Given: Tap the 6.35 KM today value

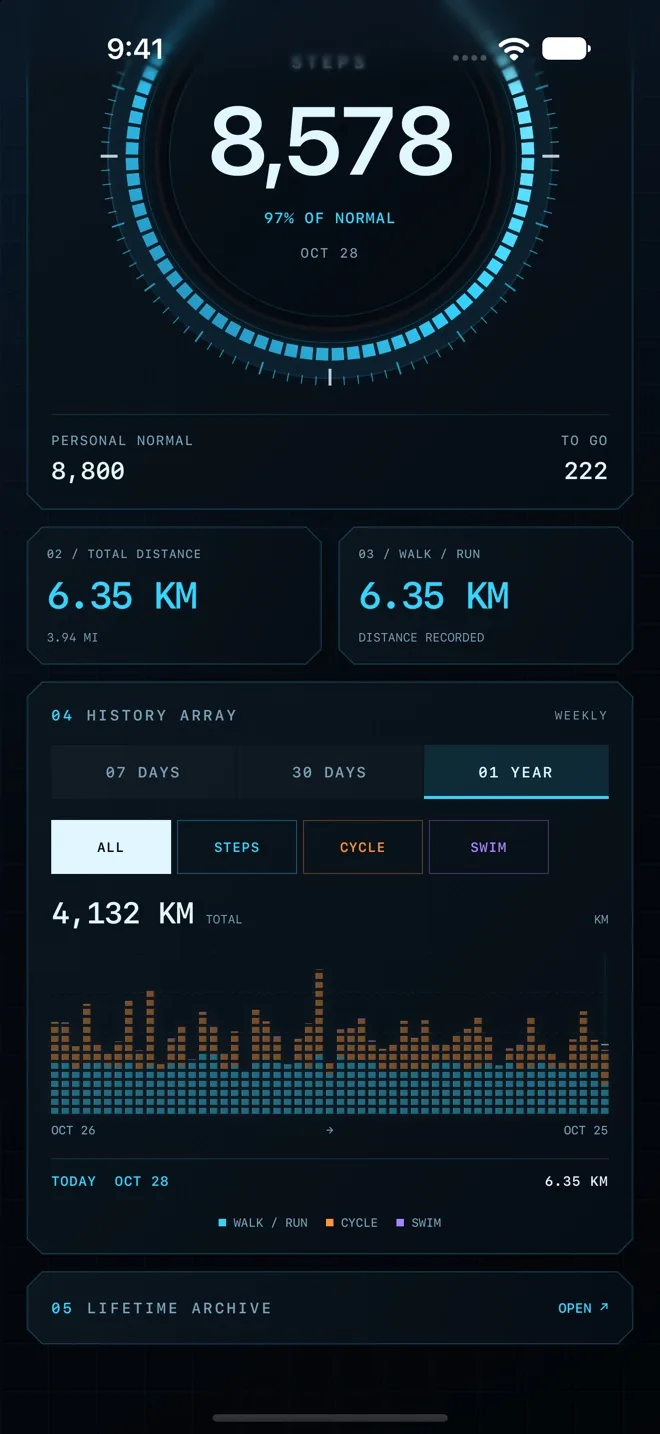Looking at the screenshot, I should point(576,1181).
